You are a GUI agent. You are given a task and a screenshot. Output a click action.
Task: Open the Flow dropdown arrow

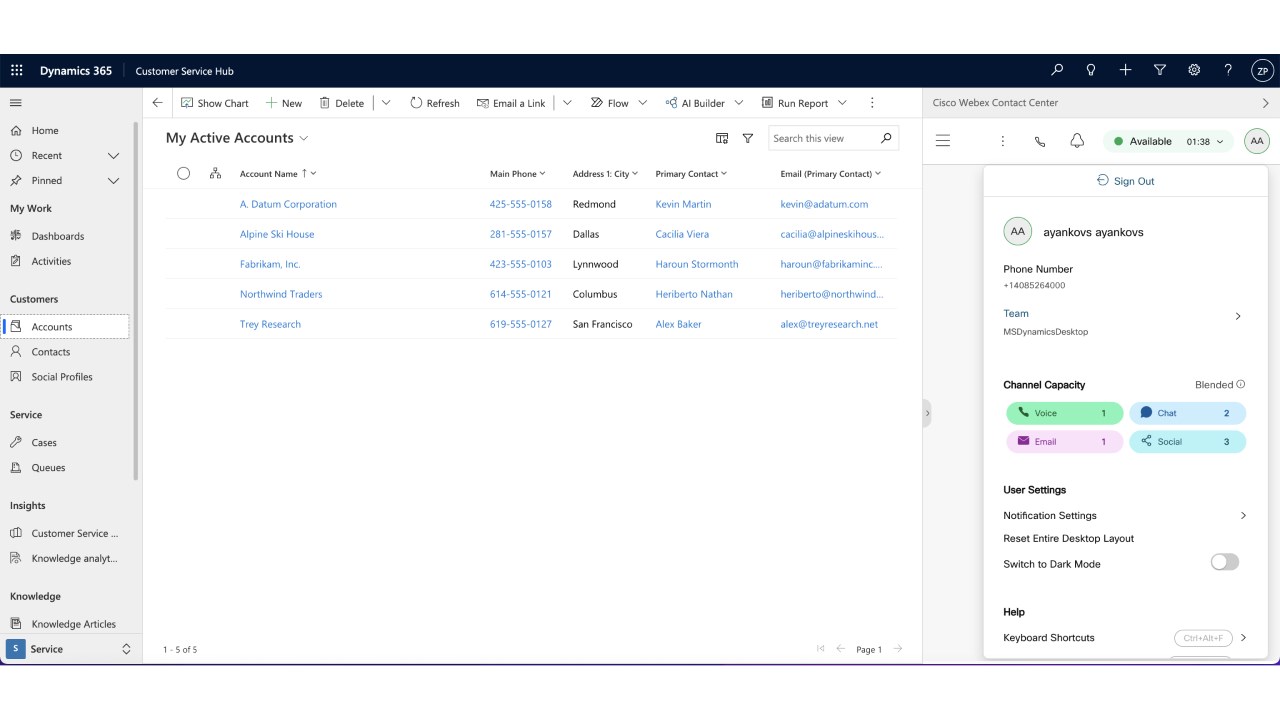point(643,103)
